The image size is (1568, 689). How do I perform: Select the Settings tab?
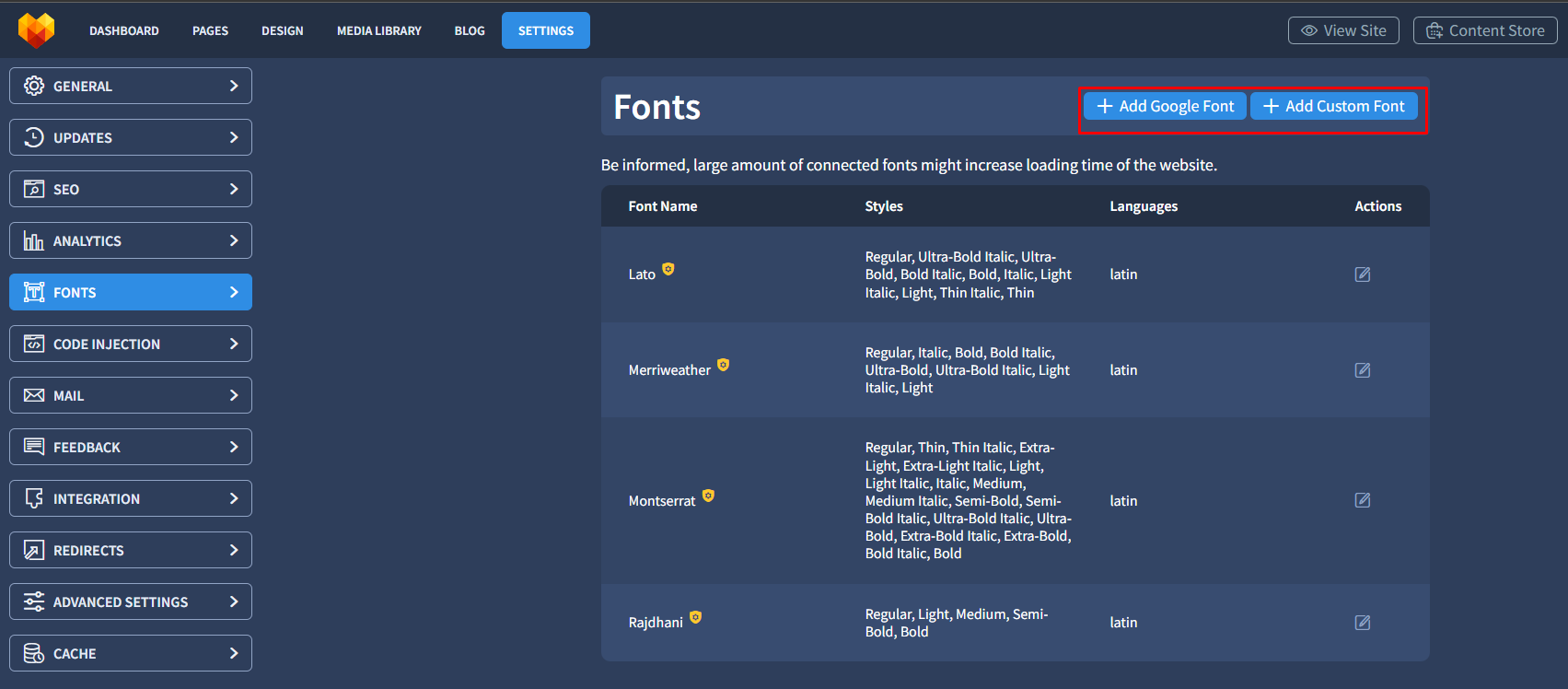point(546,30)
